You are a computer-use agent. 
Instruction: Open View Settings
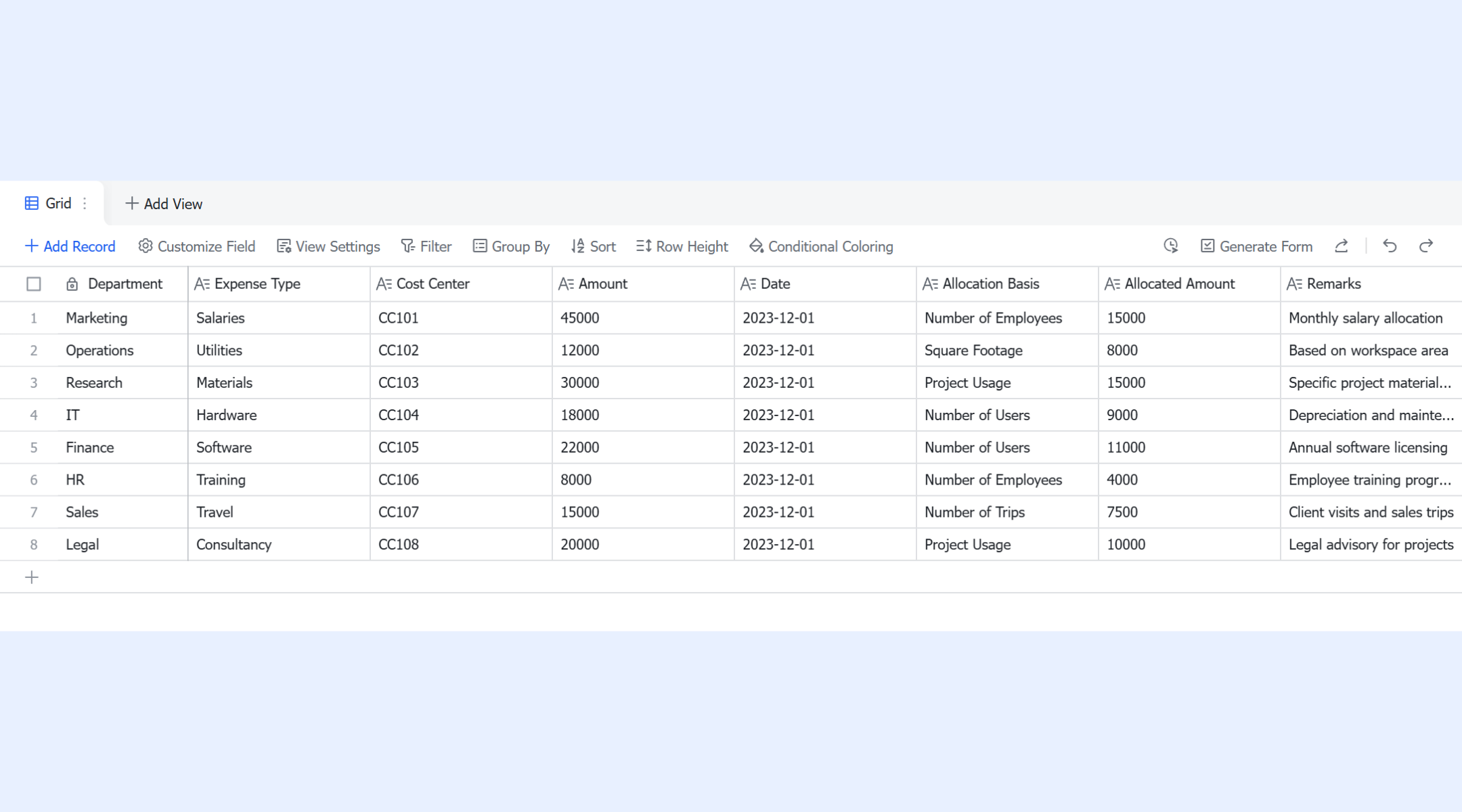[x=328, y=246]
